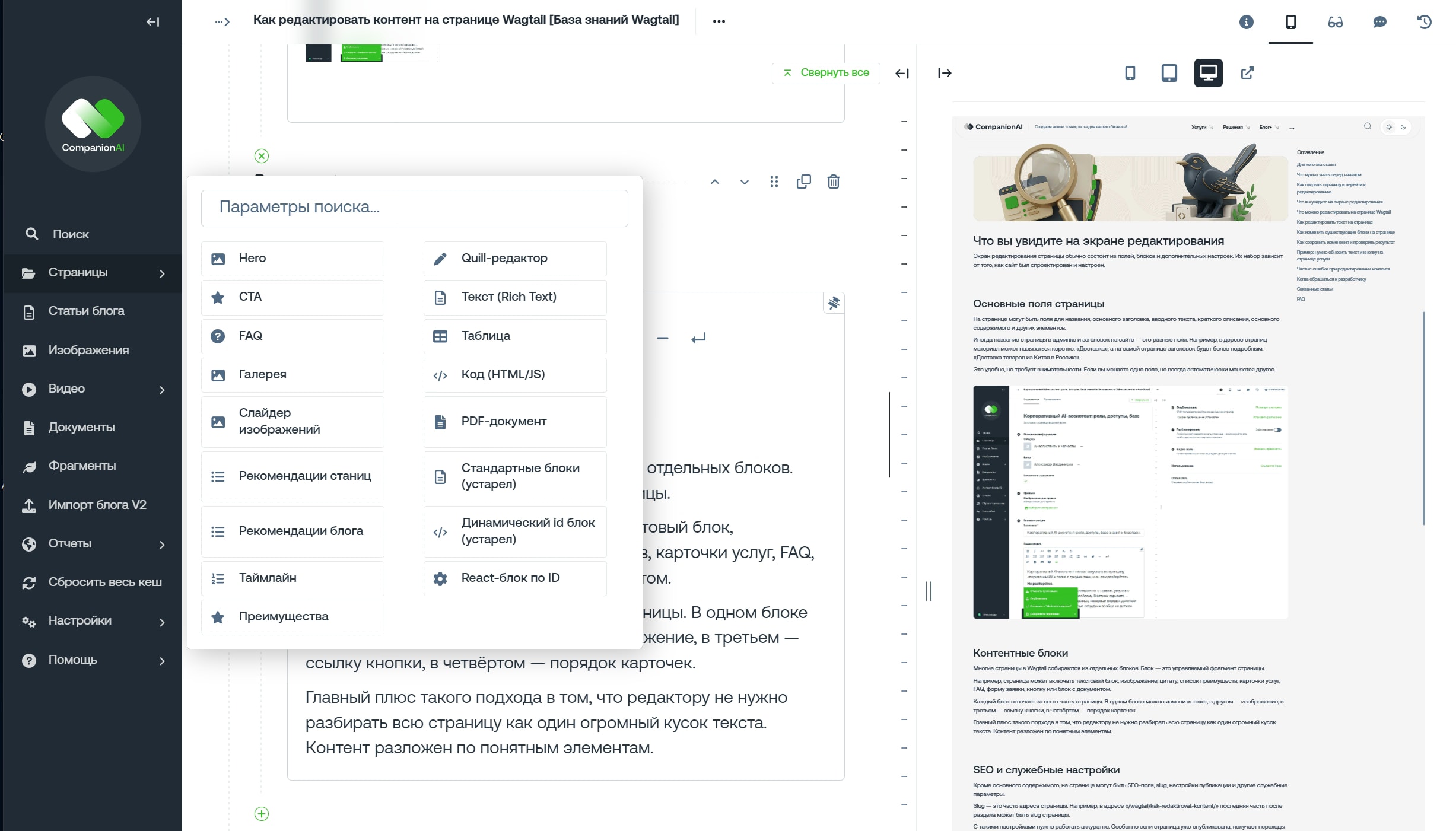Viewport: 1456px width, 831px height.
Task: Expand the Отчеты sidebar submenu
Action: [x=93, y=544]
